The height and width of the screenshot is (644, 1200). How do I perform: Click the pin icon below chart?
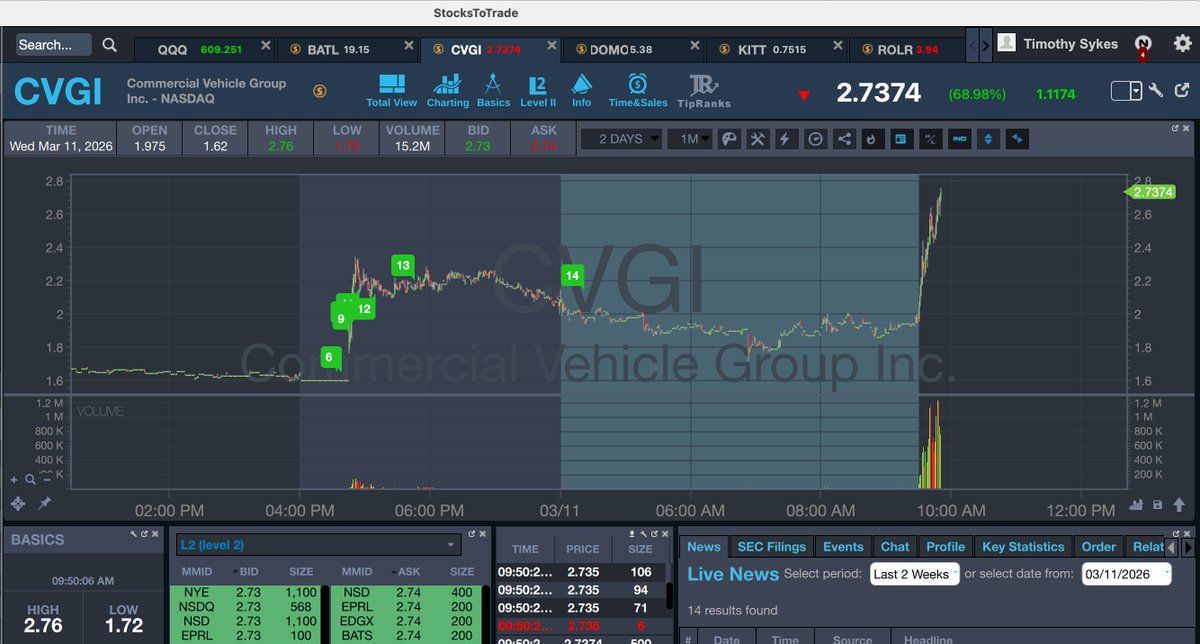(x=44, y=504)
